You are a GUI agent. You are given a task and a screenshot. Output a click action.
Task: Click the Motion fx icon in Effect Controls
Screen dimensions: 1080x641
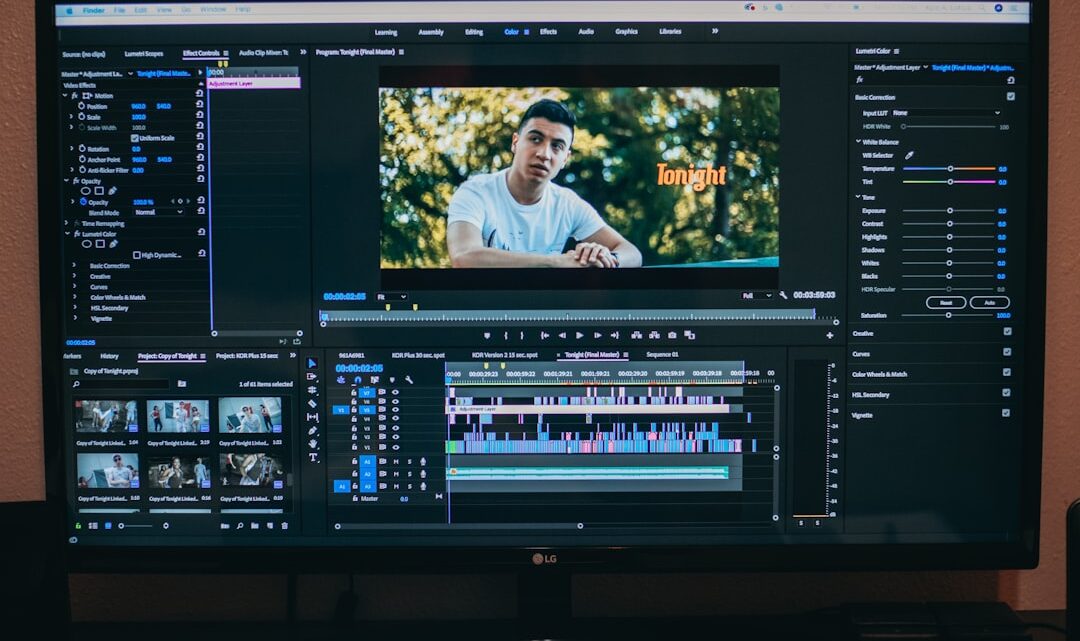(x=75, y=96)
